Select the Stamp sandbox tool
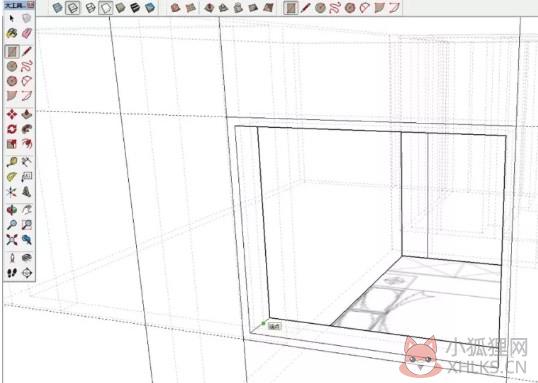 click(224, 8)
